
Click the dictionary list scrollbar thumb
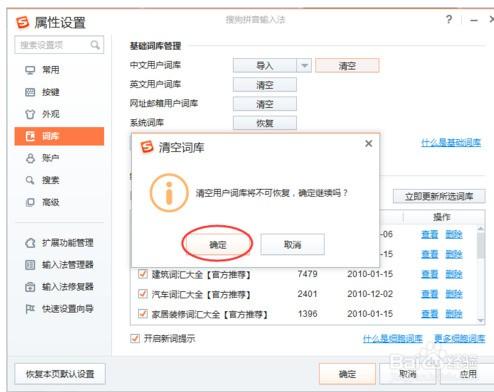tap(480, 245)
